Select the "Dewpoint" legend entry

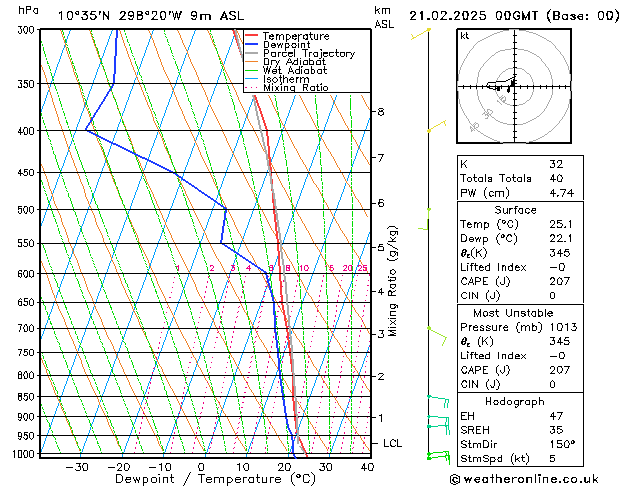pyautogui.click(x=286, y=45)
